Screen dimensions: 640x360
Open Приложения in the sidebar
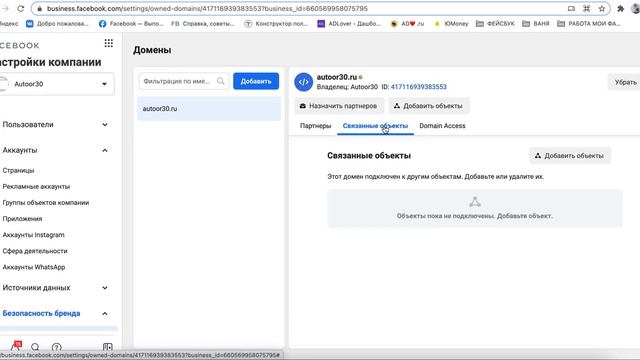22,219
